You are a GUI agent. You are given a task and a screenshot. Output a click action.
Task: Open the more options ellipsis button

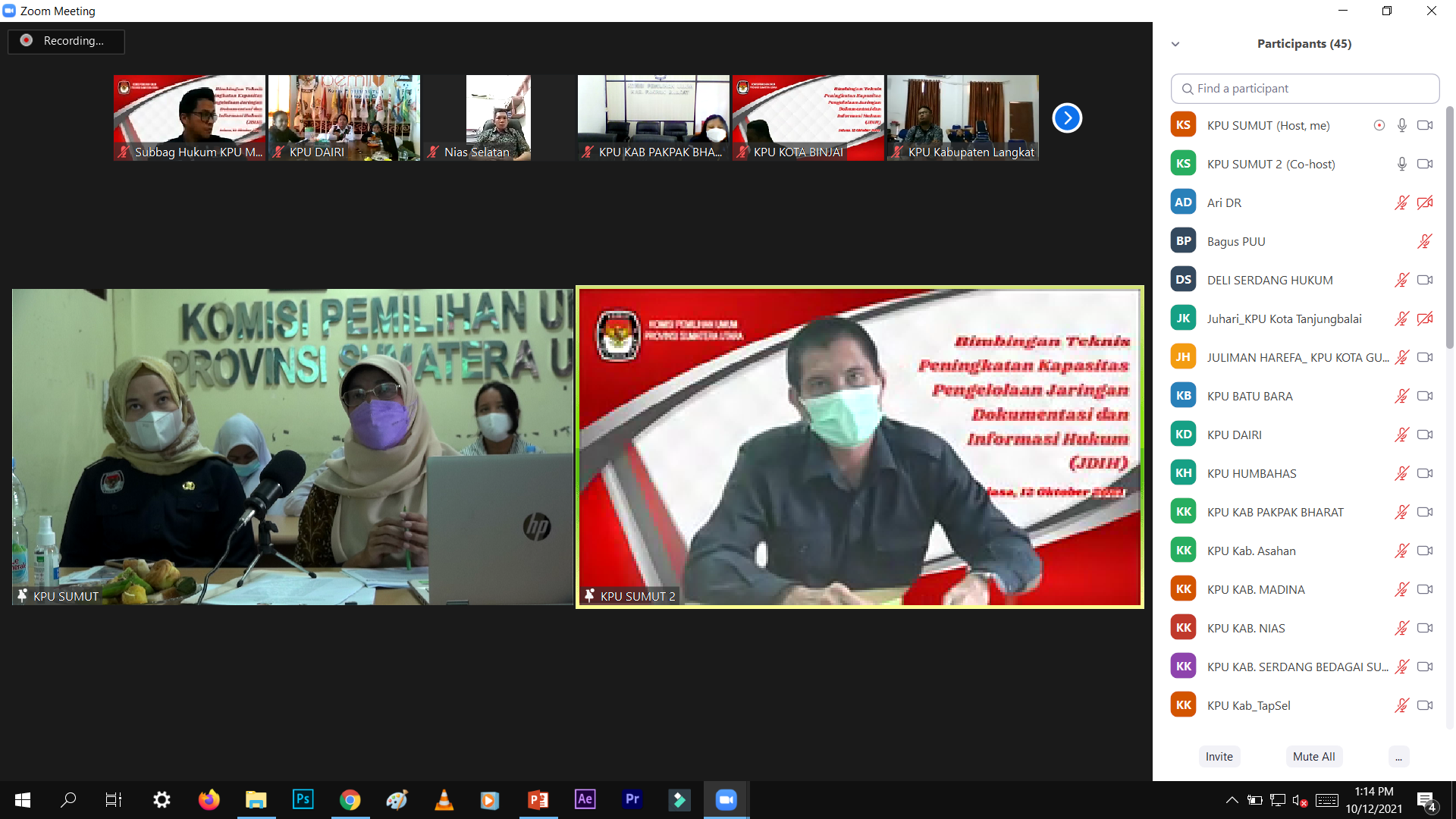1398,756
